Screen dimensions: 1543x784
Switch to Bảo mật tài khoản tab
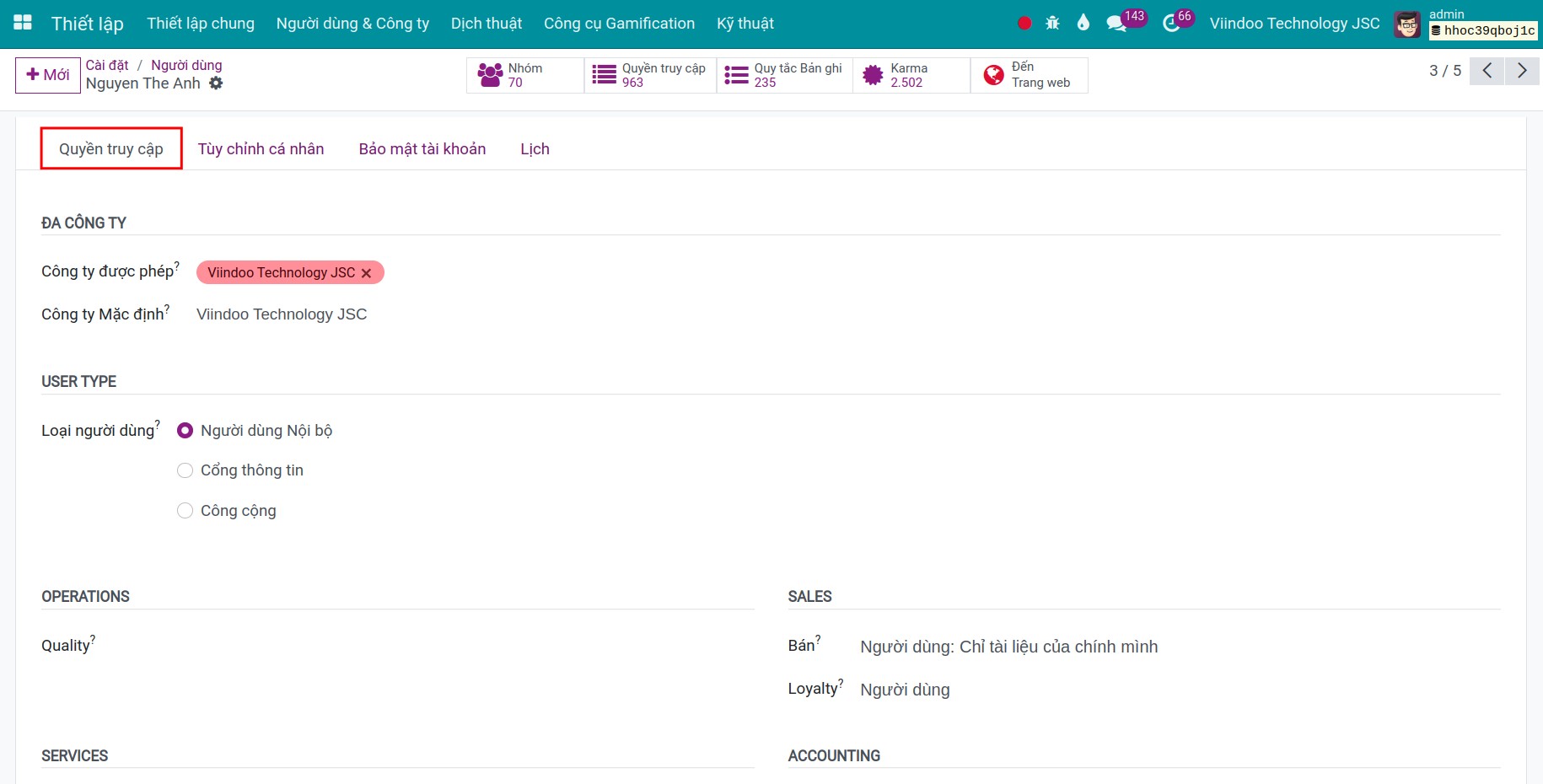422,149
